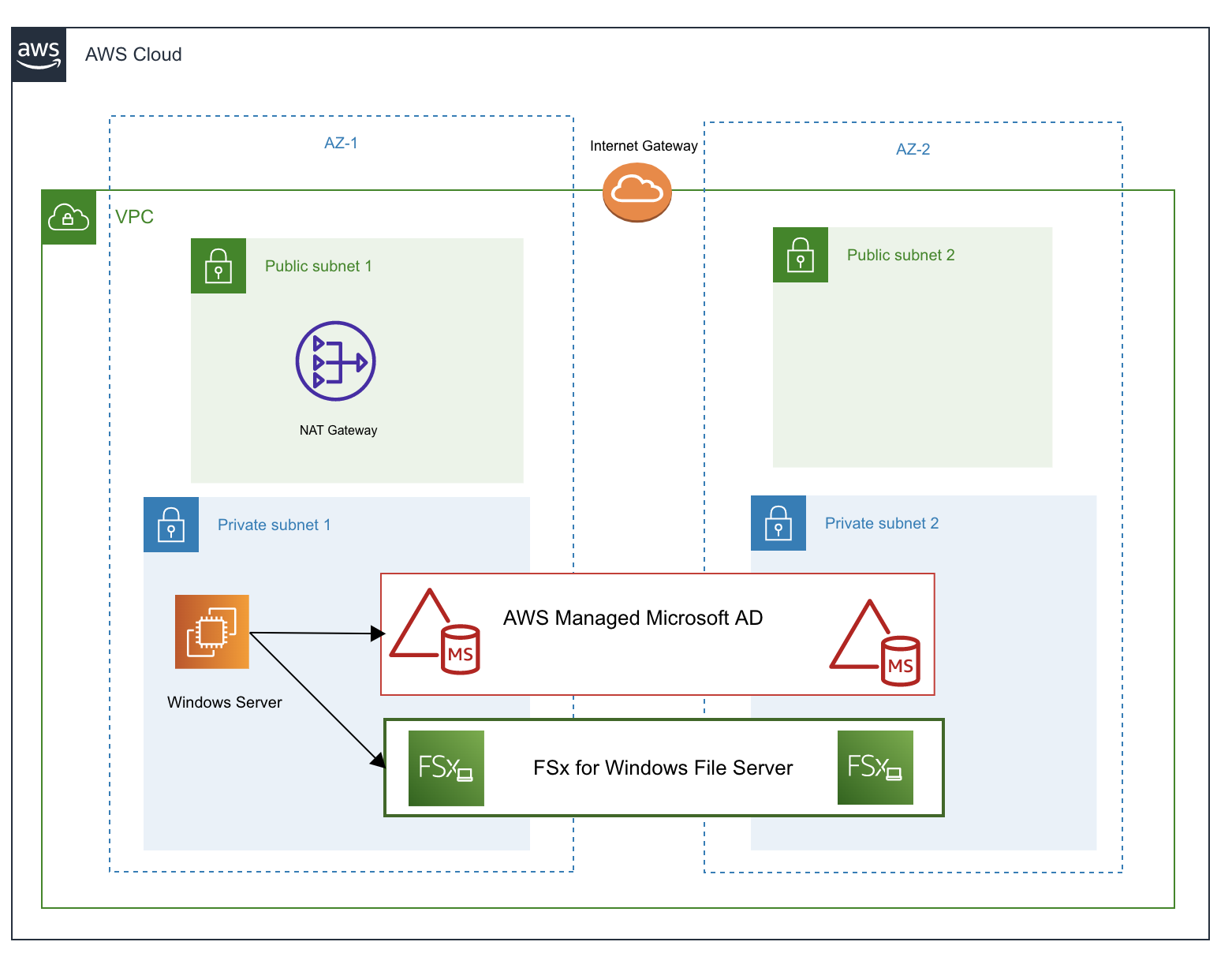Select the Windows Server label

225,702
